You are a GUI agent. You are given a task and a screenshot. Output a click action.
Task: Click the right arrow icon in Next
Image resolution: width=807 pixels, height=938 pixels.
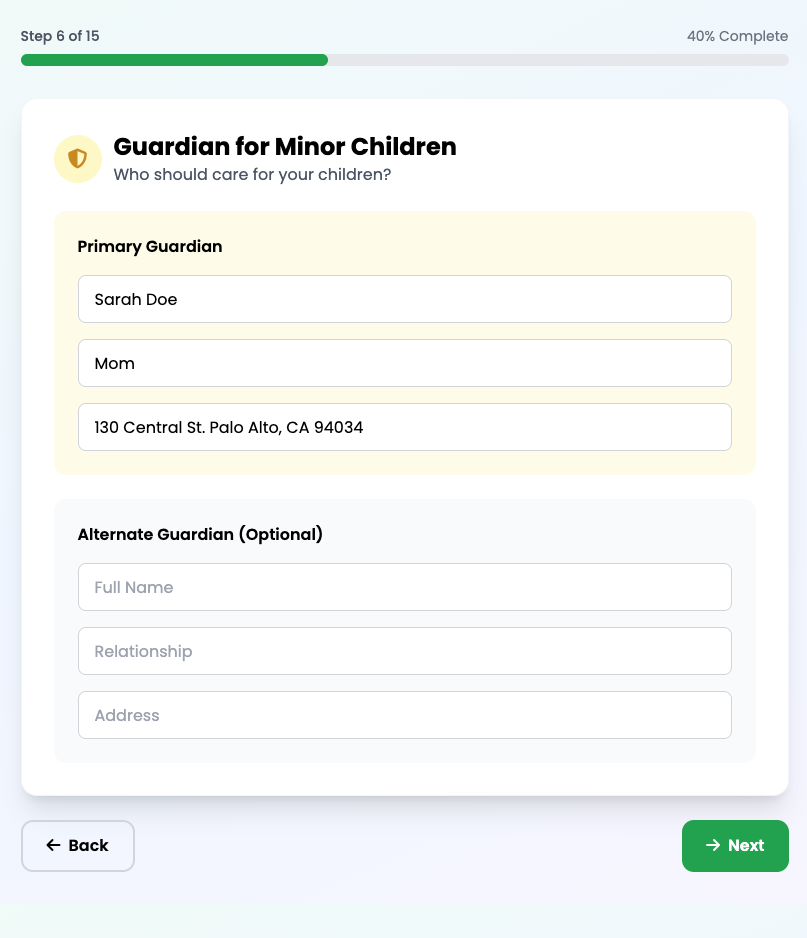point(713,846)
